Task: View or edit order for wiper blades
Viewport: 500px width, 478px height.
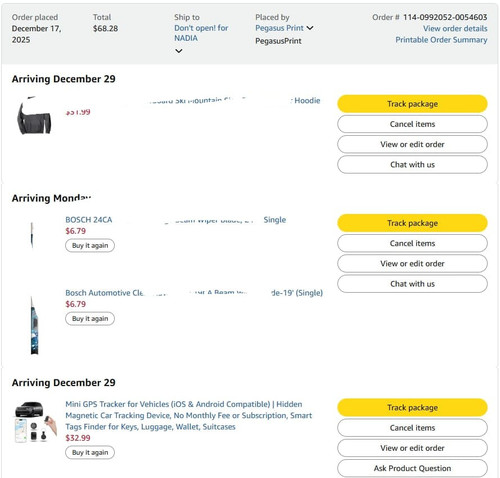Action: pyautogui.click(x=412, y=264)
